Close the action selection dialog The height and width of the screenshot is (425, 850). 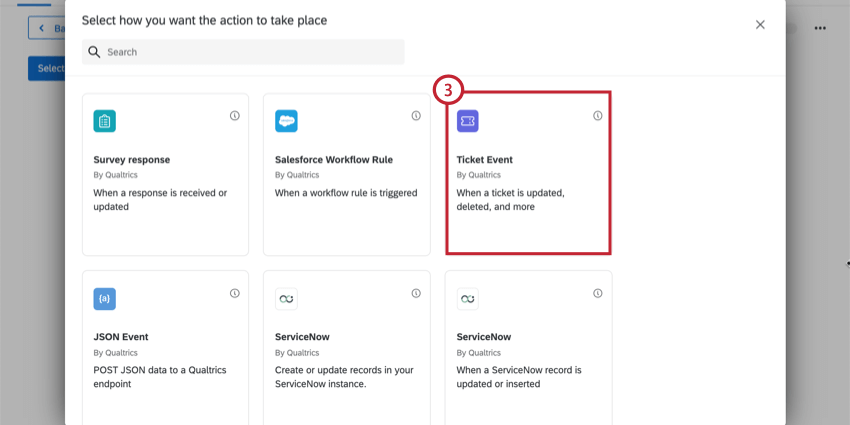760,25
